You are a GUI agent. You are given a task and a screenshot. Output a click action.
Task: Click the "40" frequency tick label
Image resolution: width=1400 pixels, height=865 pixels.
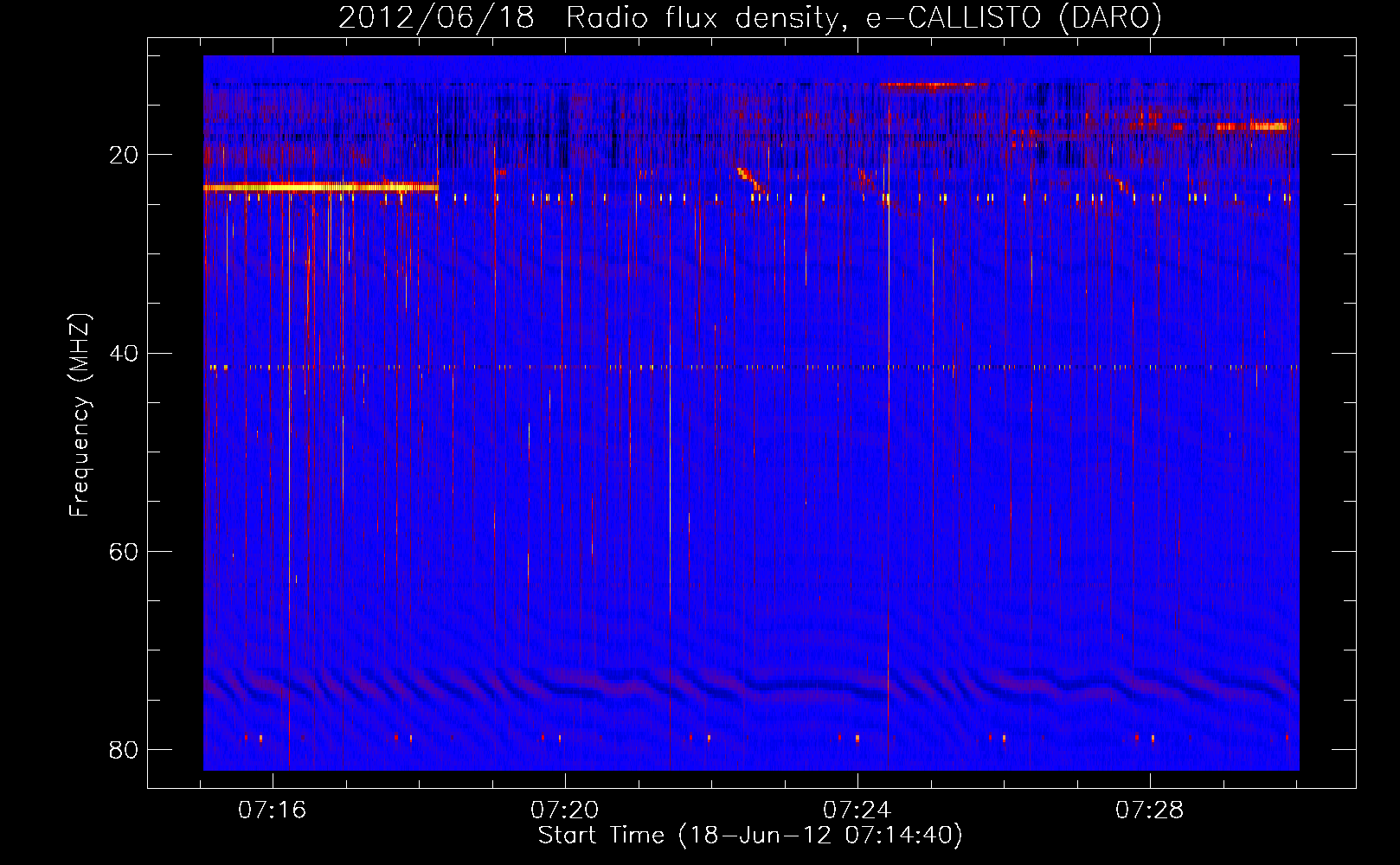click(124, 353)
